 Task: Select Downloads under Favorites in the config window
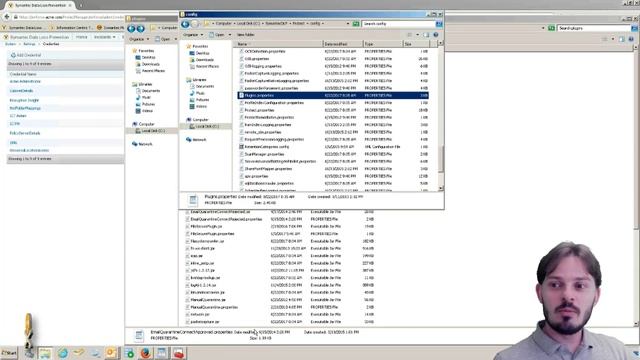pos(204,60)
